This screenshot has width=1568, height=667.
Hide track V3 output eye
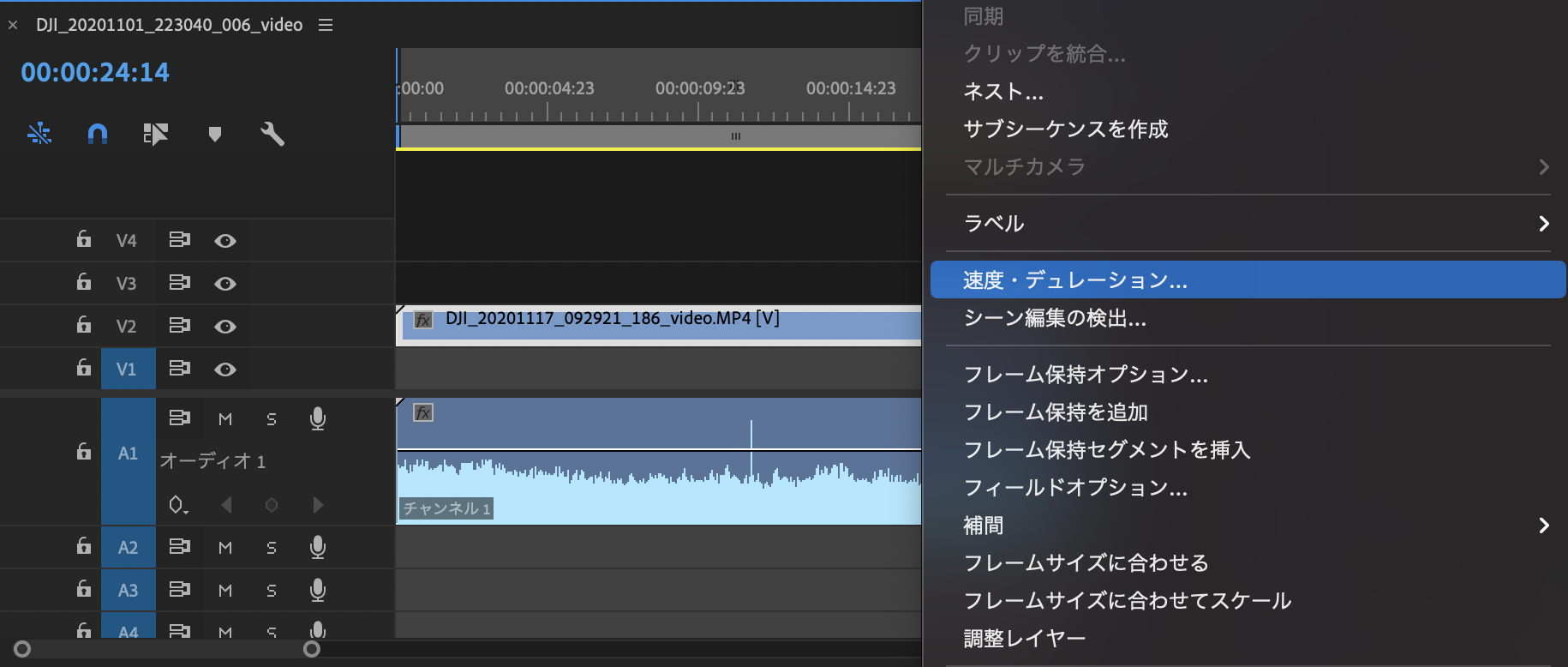225,284
